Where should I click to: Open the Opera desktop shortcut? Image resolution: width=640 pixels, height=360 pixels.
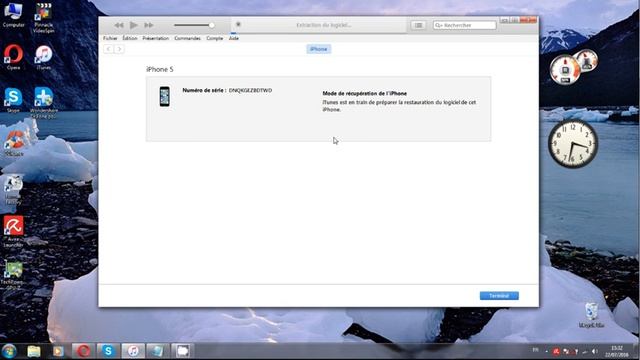(x=13, y=57)
